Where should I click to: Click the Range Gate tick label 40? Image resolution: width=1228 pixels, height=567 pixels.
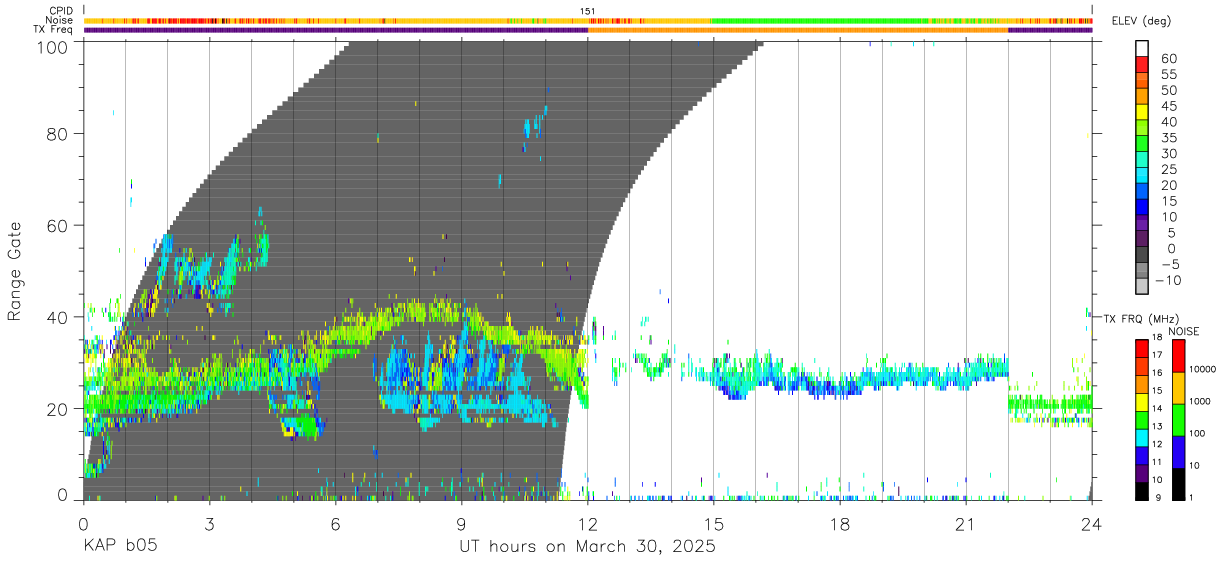(59, 317)
